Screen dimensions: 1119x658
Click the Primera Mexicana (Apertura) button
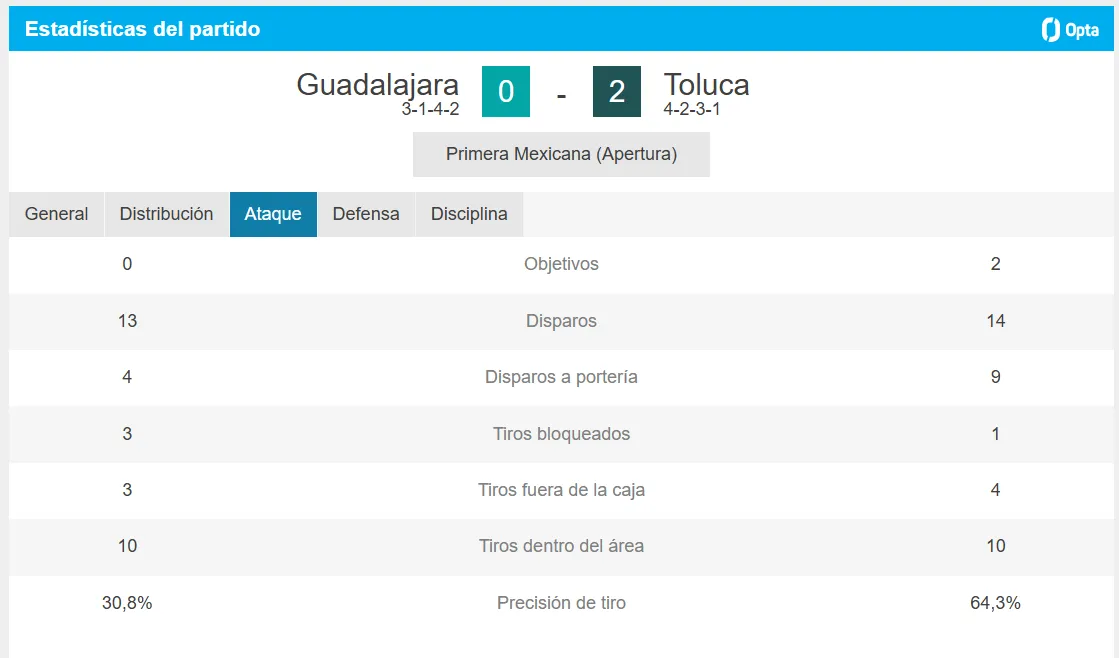(562, 154)
